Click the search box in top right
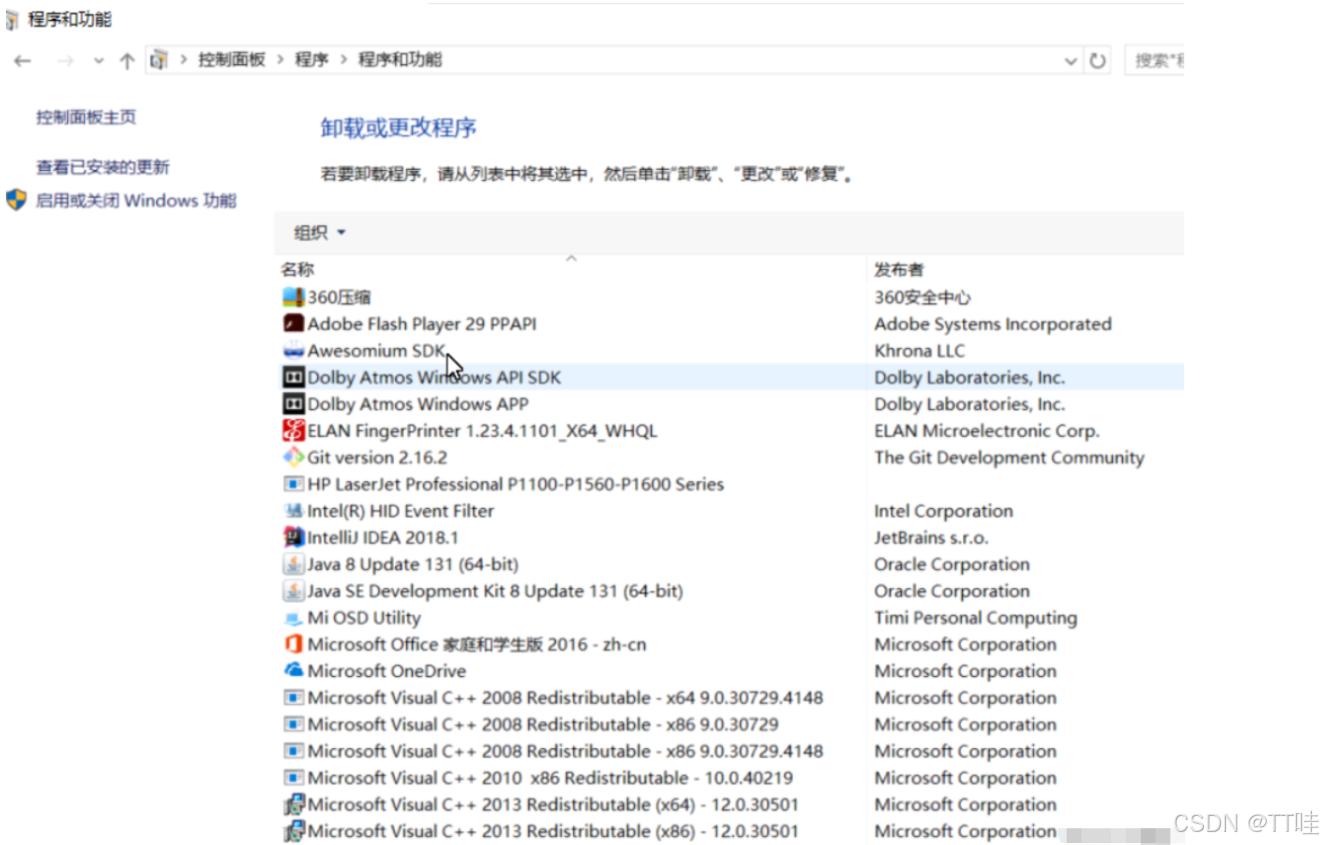Screen dimensions: 1323x845 tap(1154, 60)
